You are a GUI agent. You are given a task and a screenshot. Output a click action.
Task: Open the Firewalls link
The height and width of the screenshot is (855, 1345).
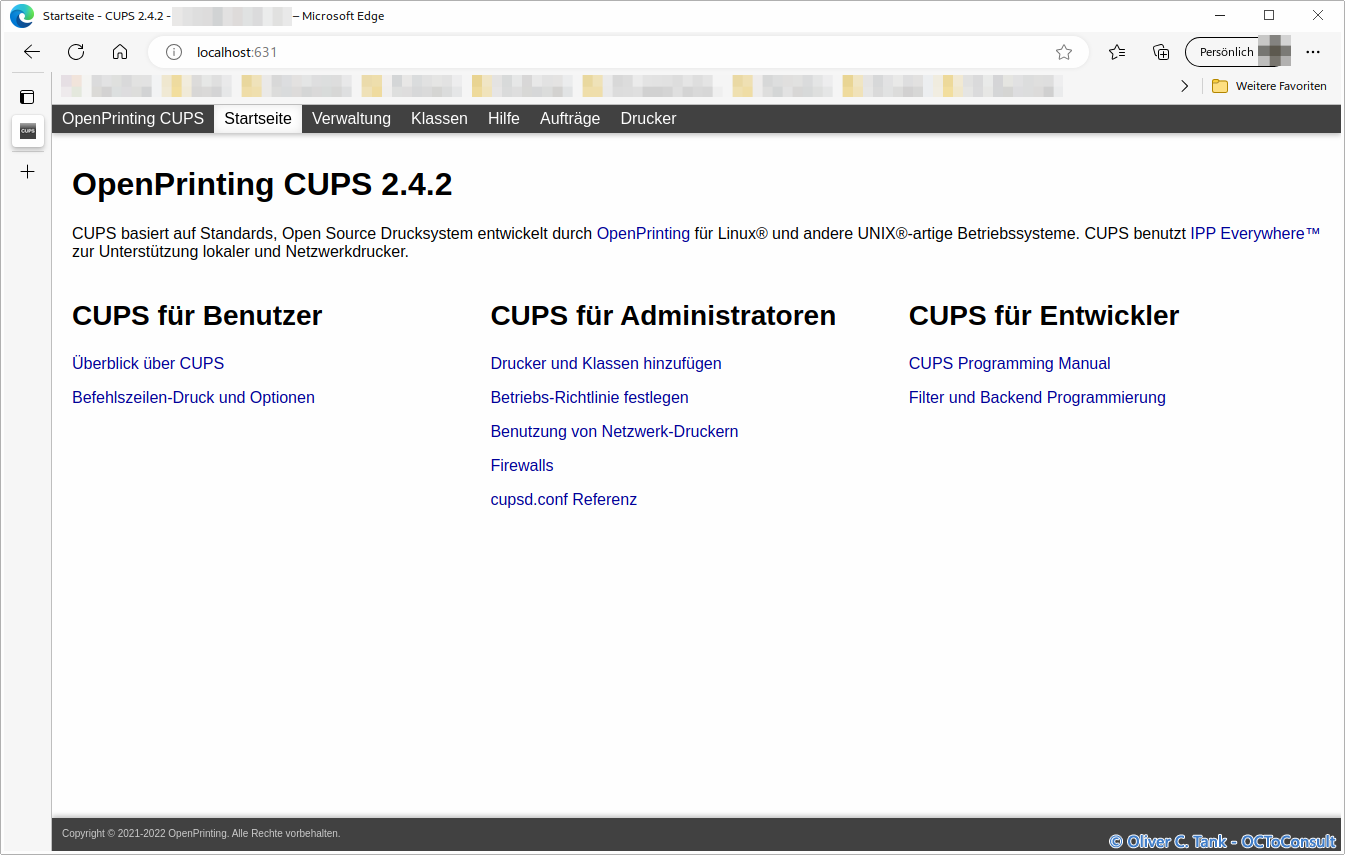tap(522, 466)
